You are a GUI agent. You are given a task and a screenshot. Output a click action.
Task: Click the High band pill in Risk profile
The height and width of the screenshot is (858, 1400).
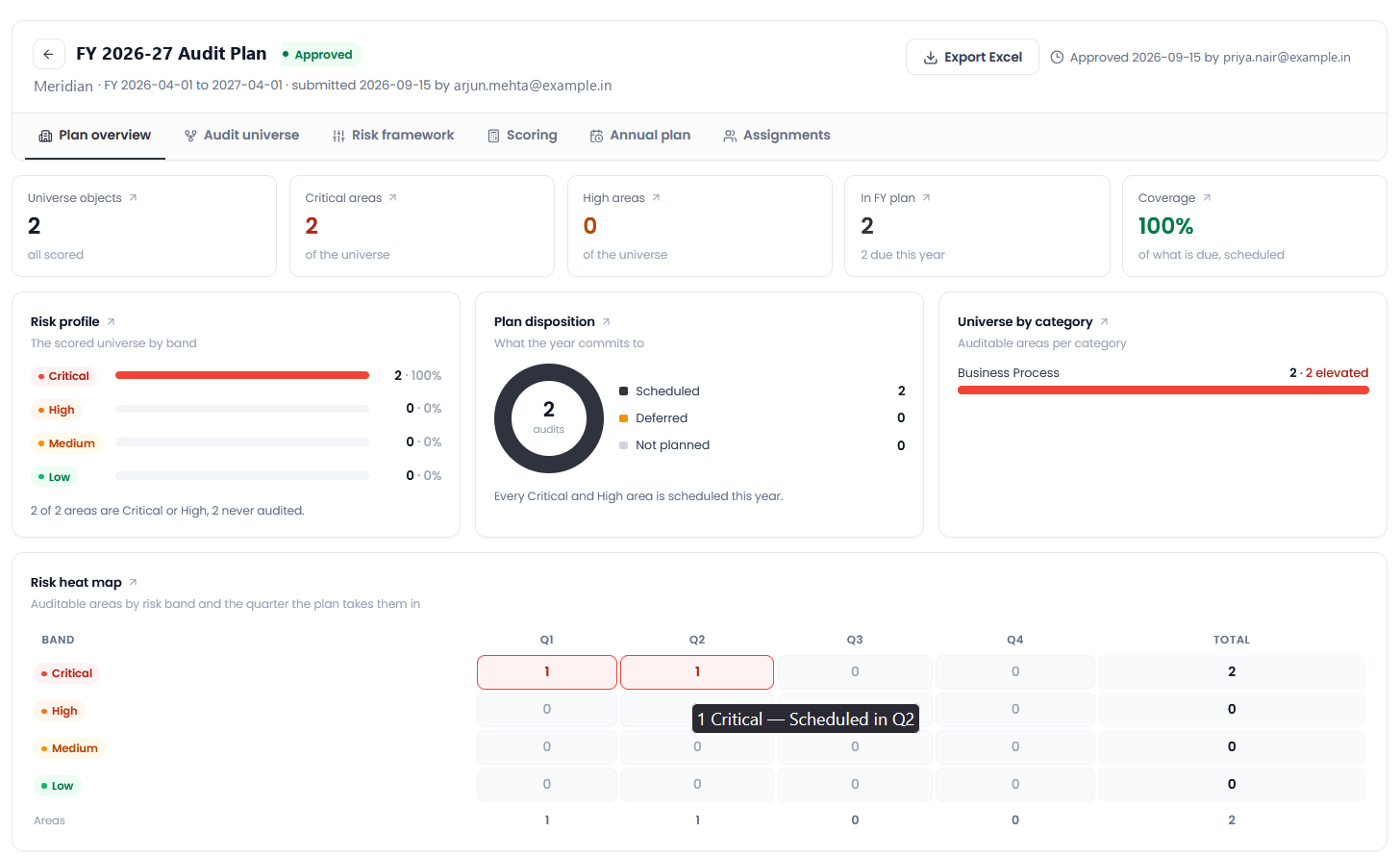57,410
